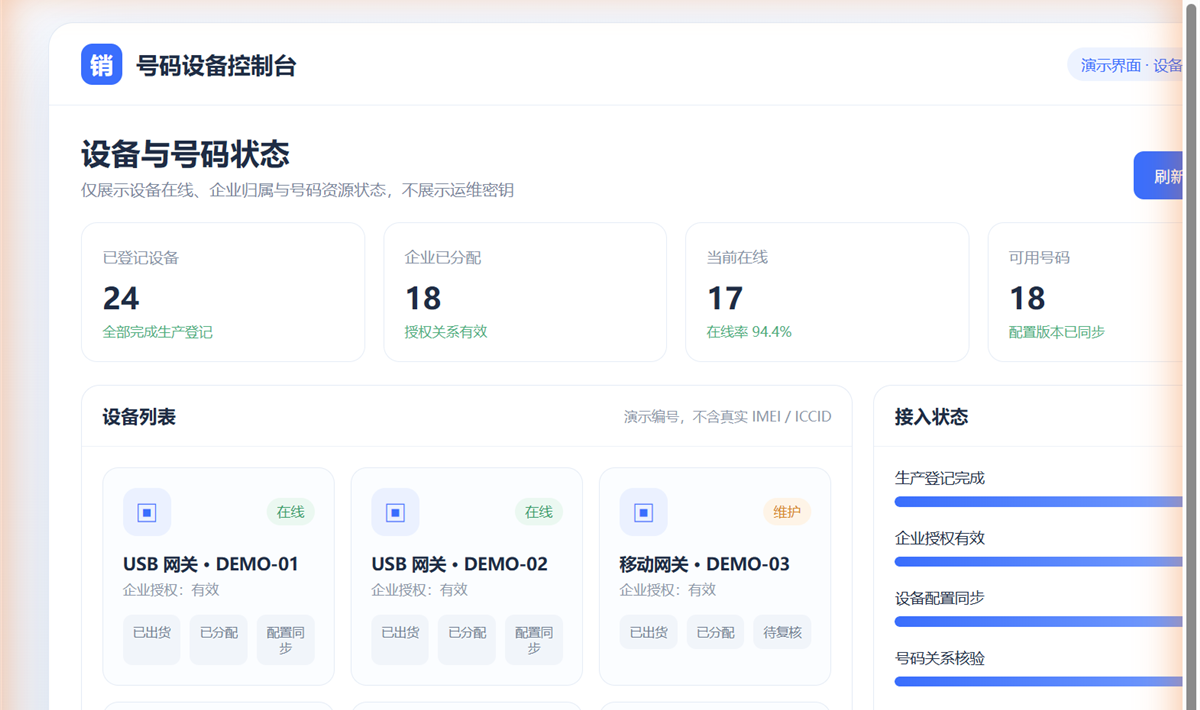Click the DEMO-03 mobile gateway device icon
Screen dimensions: 1200x710
tap(643, 512)
